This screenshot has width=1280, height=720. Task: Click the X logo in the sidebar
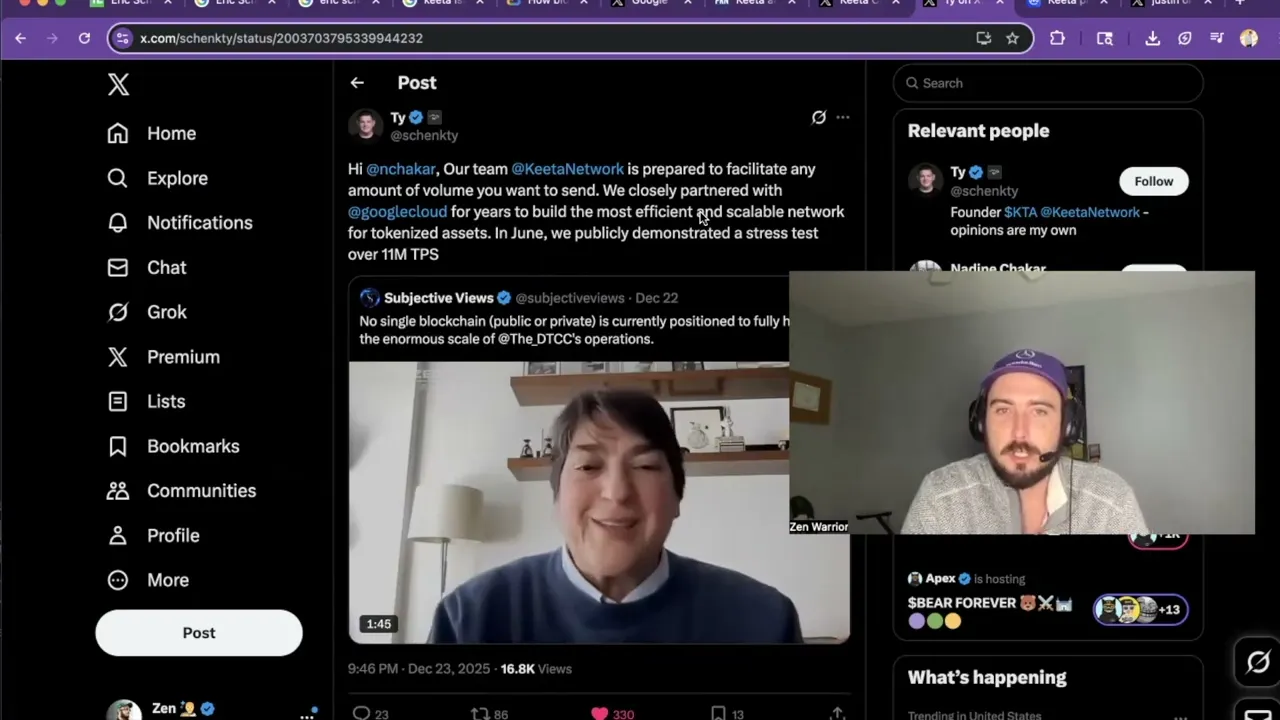[x=118, y=84]
